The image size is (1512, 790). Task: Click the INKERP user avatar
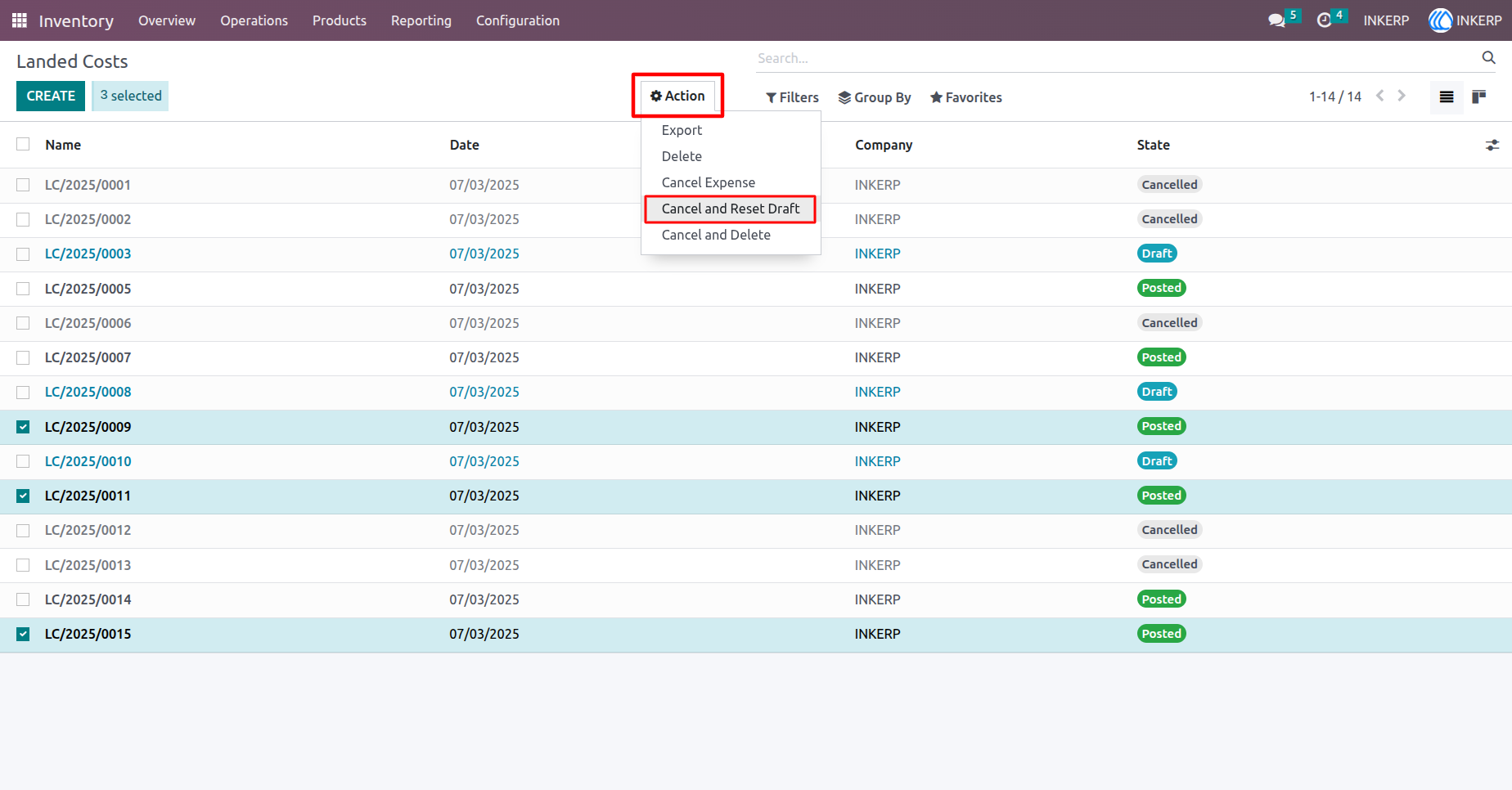(1440, 20)
